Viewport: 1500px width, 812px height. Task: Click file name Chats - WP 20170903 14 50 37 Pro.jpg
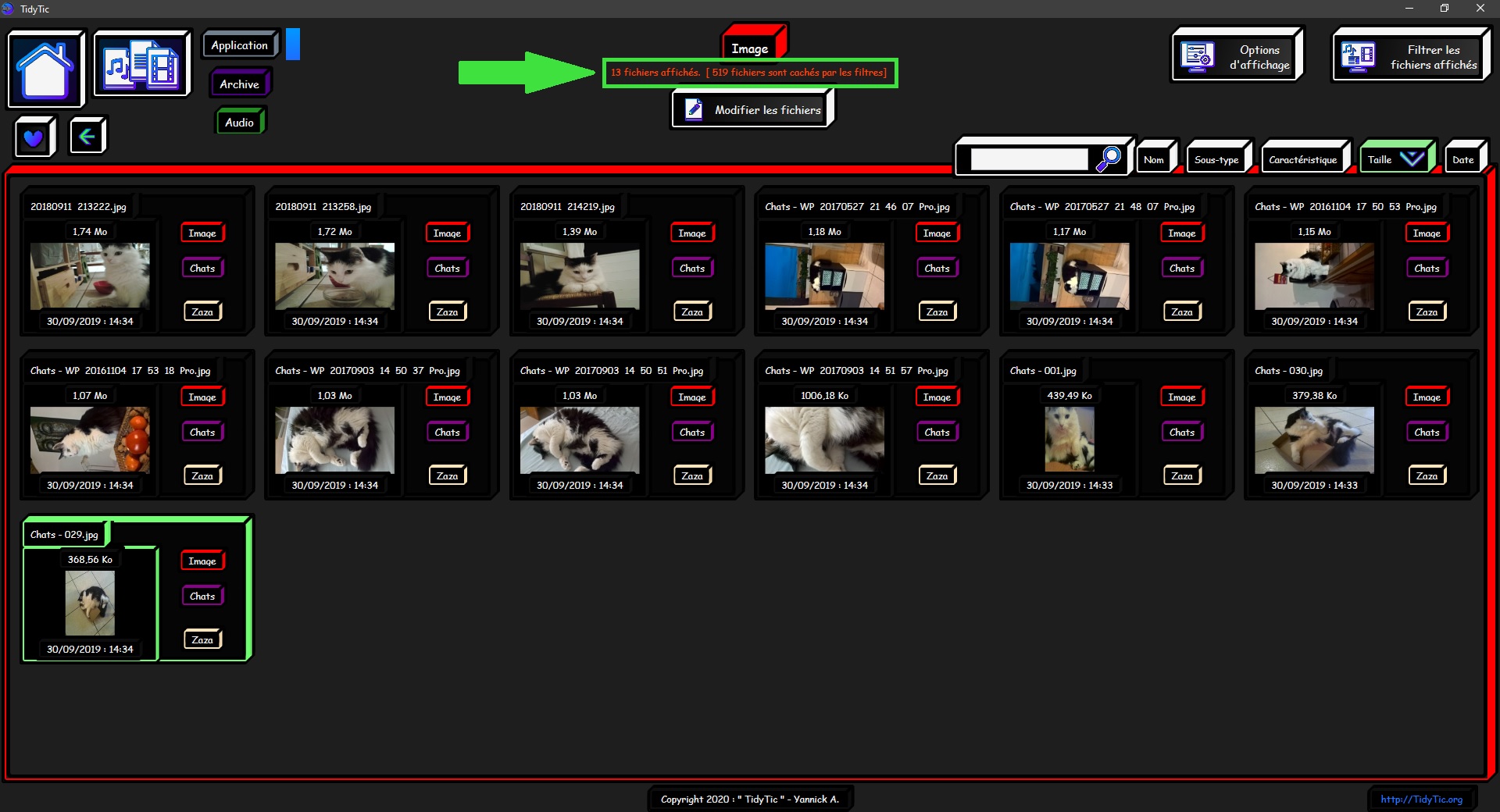(367, 371)
